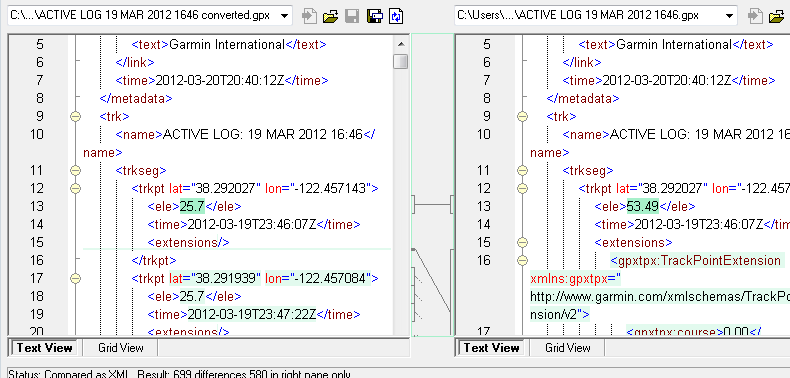The width and height of the screenshot is (790, 378).
Task: Click left pane closing metadata tag
Action: pos(136,98)
